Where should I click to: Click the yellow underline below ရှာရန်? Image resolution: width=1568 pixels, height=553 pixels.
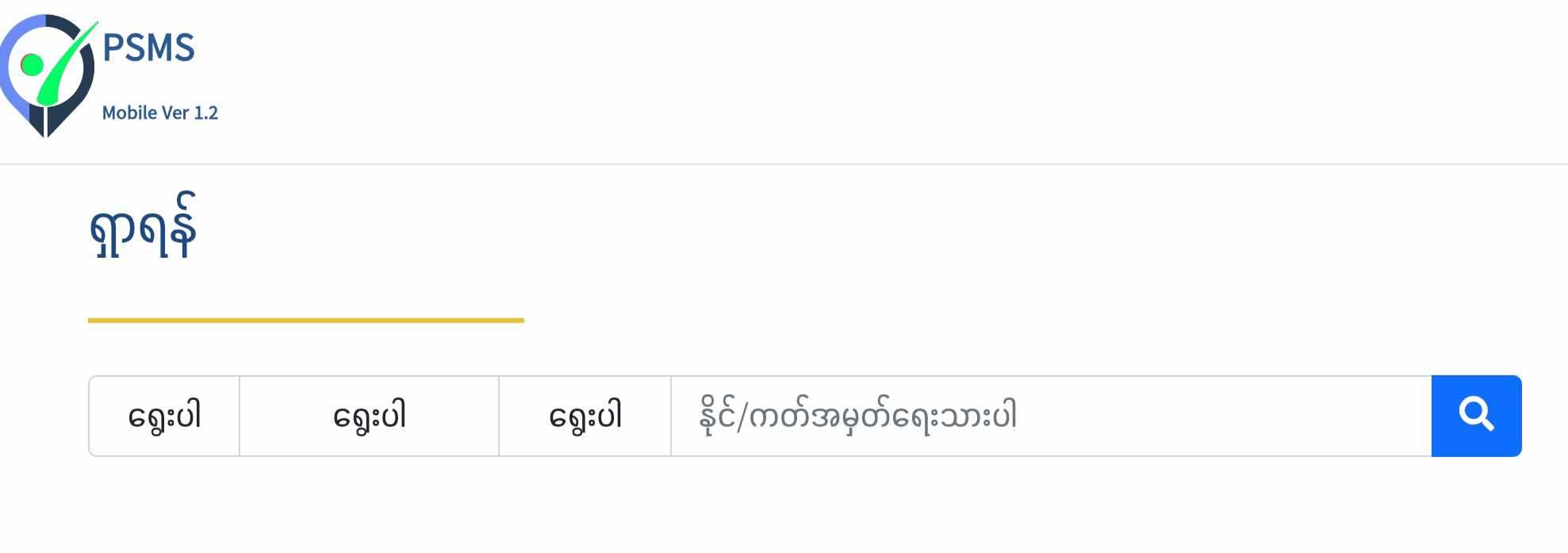click(x=306, y=321)
